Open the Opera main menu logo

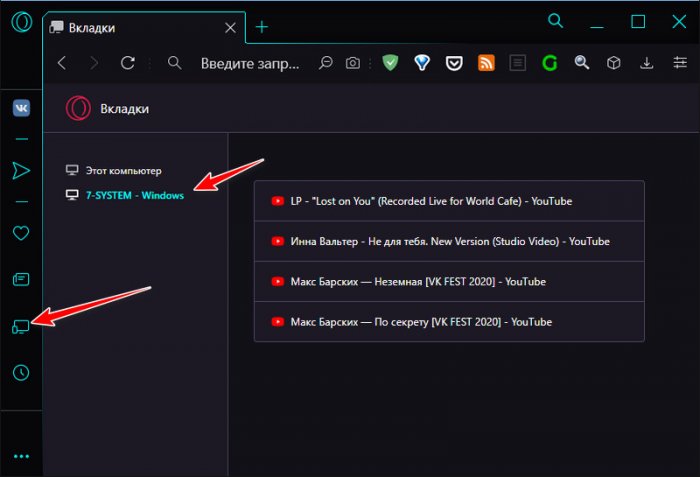(x=21, y=21)
